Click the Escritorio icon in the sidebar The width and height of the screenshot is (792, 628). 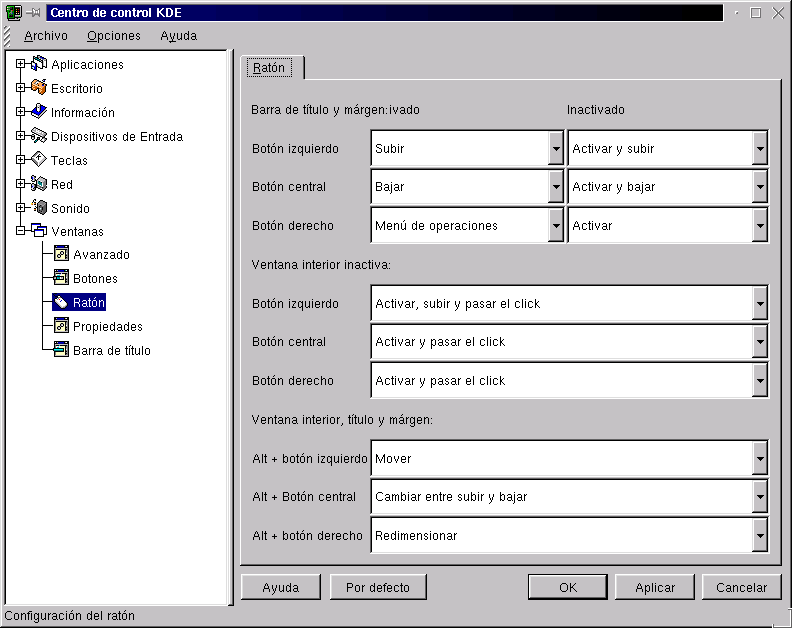(39, 88)
